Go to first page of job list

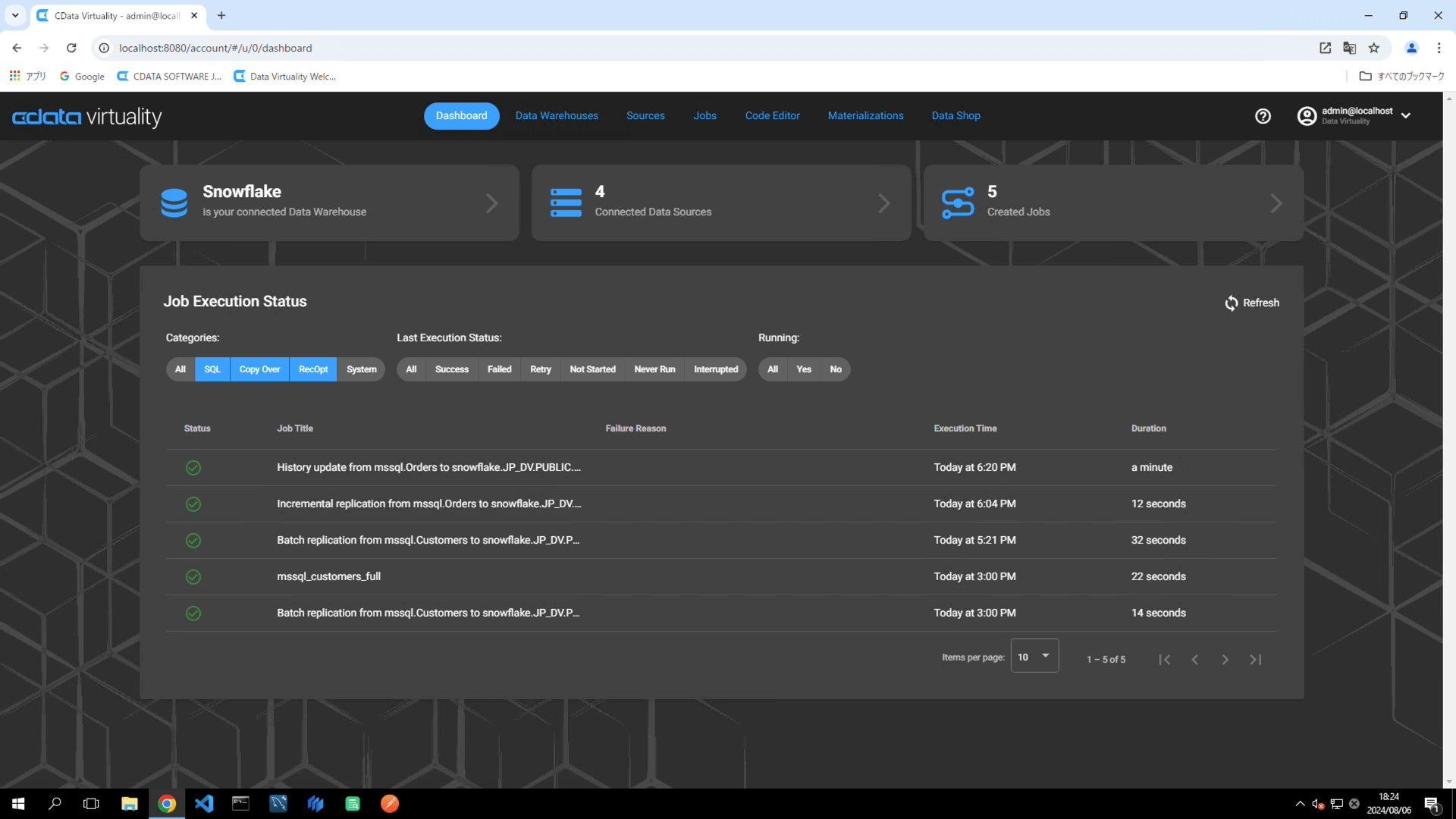click(1165, 660)
